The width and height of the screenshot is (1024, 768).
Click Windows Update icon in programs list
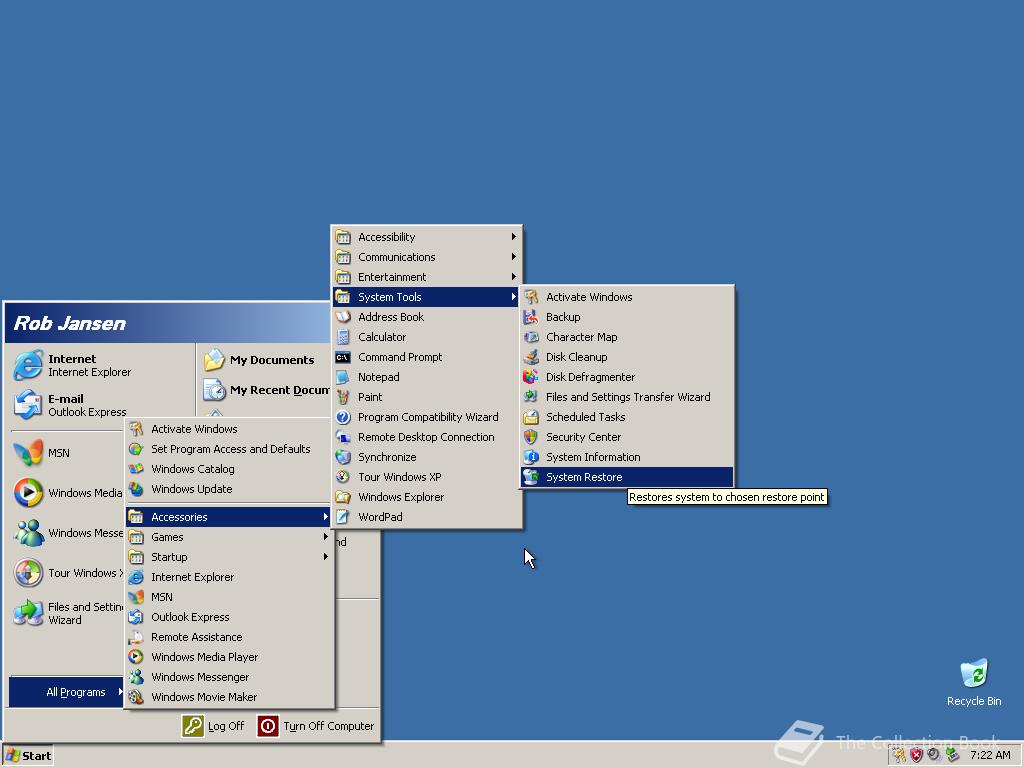136,489
